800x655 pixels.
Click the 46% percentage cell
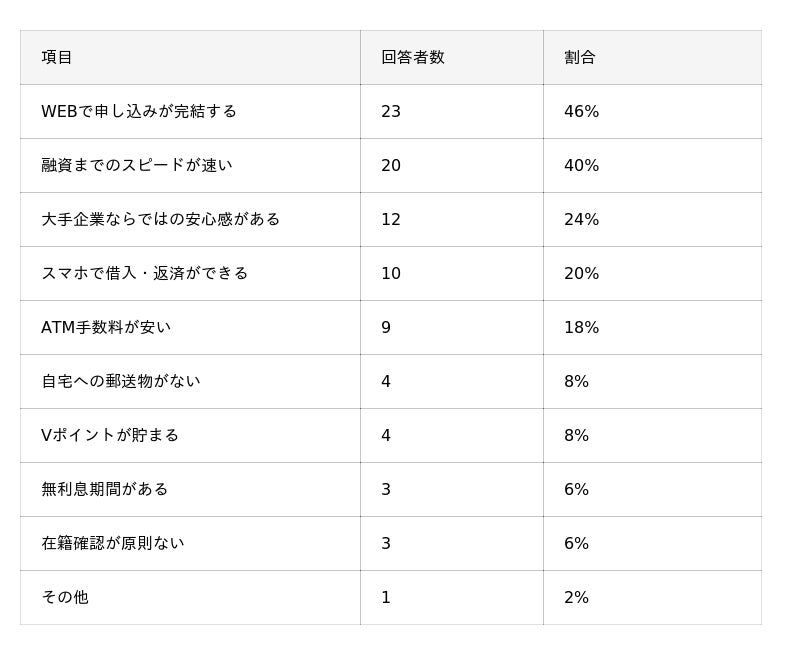tap(581, 111)
